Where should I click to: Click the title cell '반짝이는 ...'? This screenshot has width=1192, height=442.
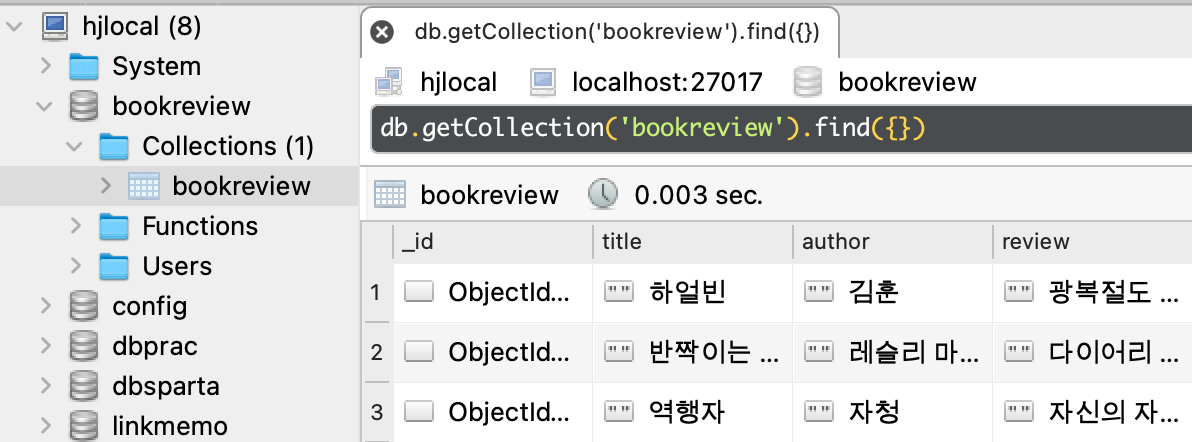pyautogui.click(x=693, y=351)
